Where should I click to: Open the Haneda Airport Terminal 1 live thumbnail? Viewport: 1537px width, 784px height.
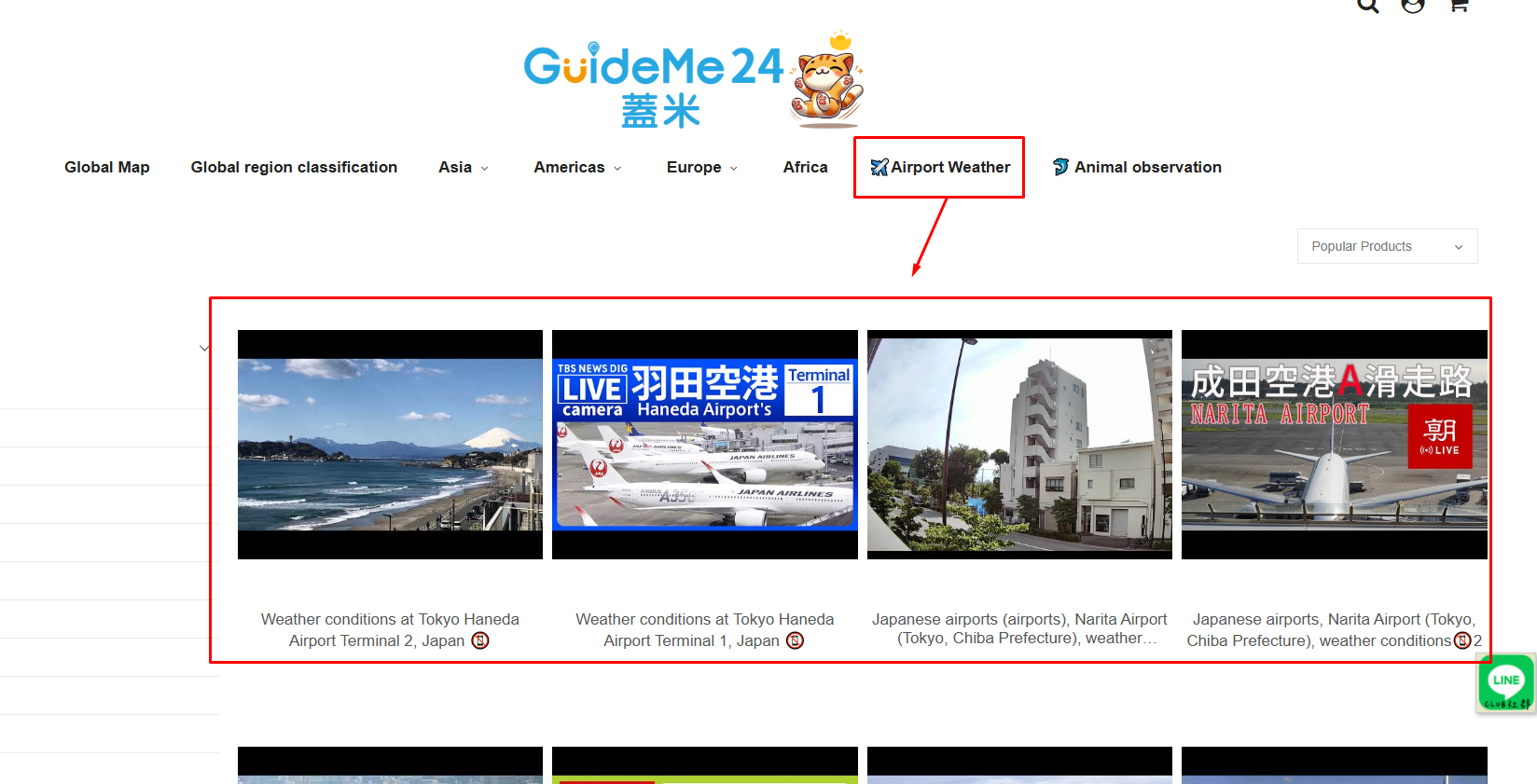coord(704,445)
